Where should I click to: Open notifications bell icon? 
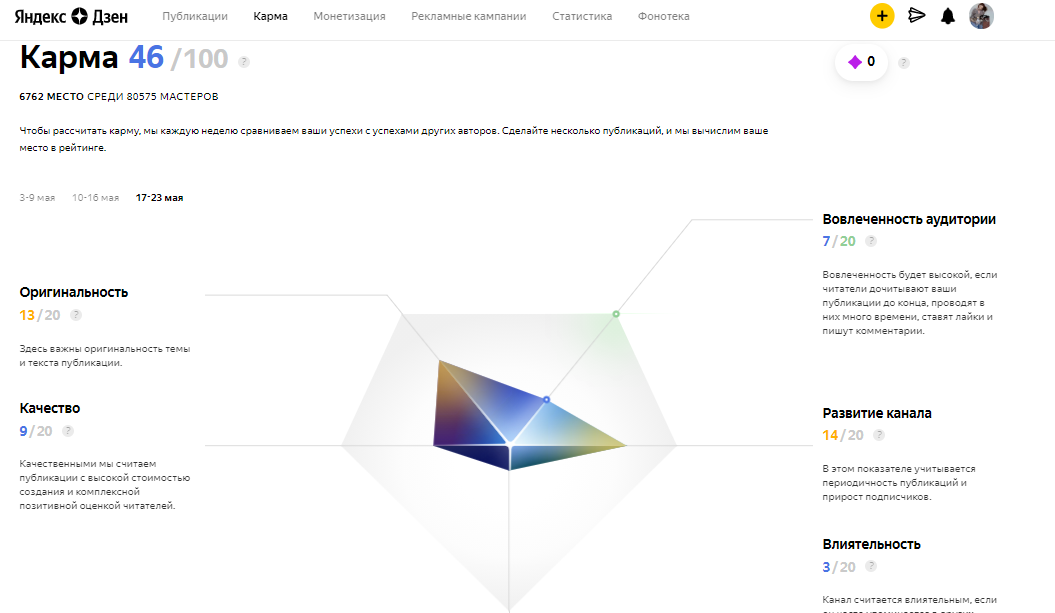coord(947,16)
